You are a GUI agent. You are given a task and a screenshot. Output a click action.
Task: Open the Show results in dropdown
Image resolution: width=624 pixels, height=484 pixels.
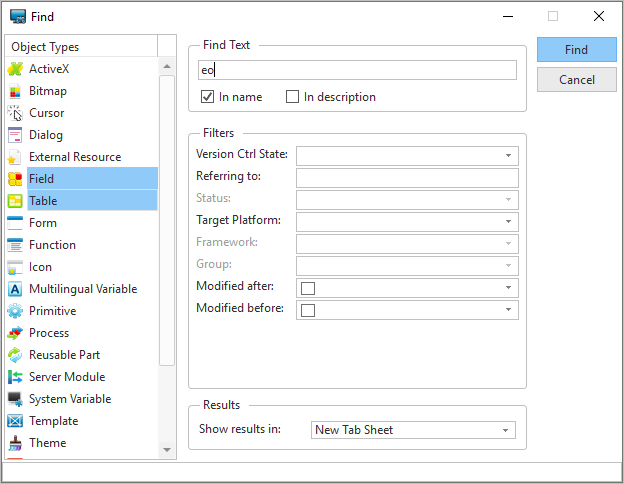[x=506, y=430]
